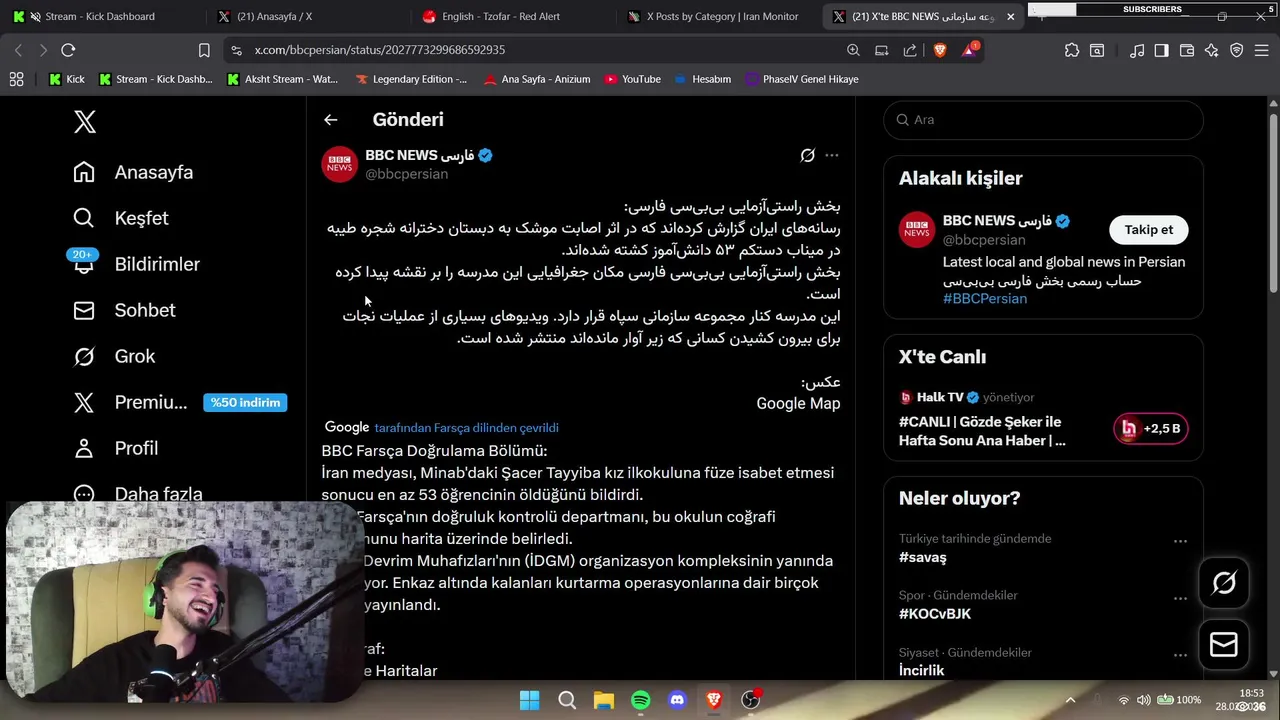Image resolution: width=1280 pixels, height=720 pixels.
Task: Open more options for İncirlik trend
Action: pos(1180,655)
